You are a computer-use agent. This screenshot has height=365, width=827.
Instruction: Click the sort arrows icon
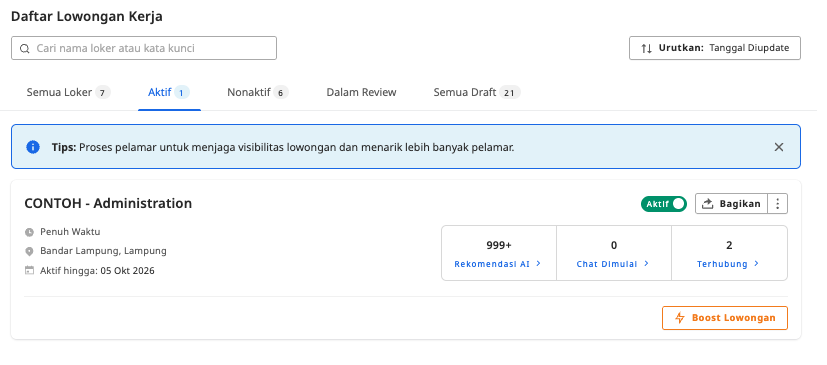(x=647, y=48)
